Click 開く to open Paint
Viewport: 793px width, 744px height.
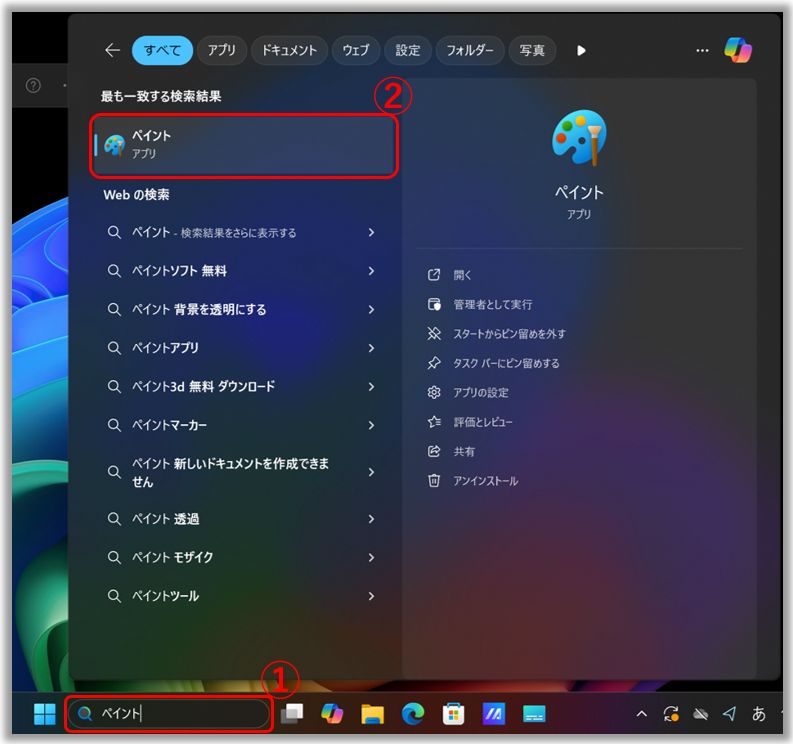[x=462, y=275]
